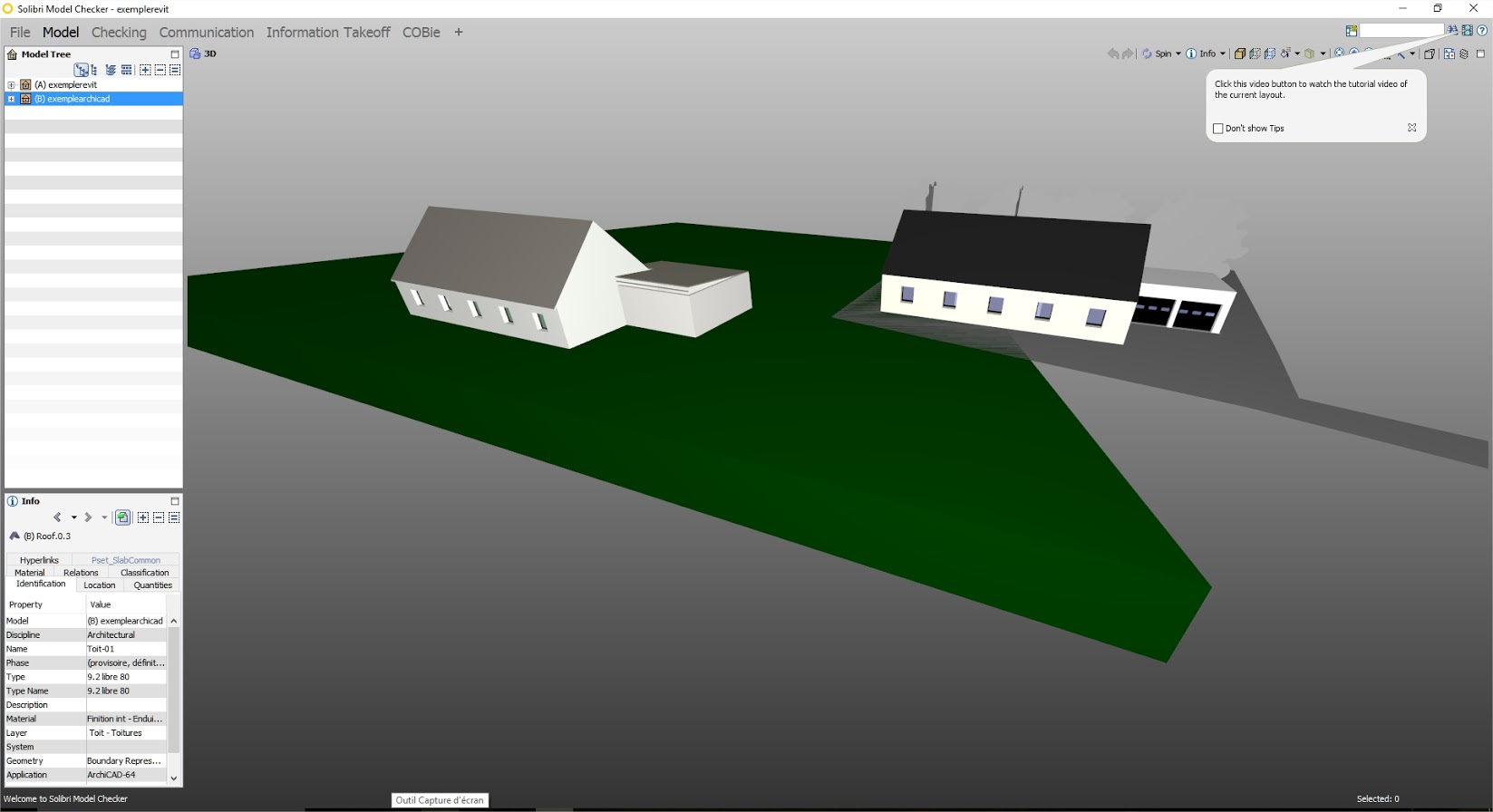Enable the Don't show Tips checkbox
Screen dimensions: 1493x812
1218,129
